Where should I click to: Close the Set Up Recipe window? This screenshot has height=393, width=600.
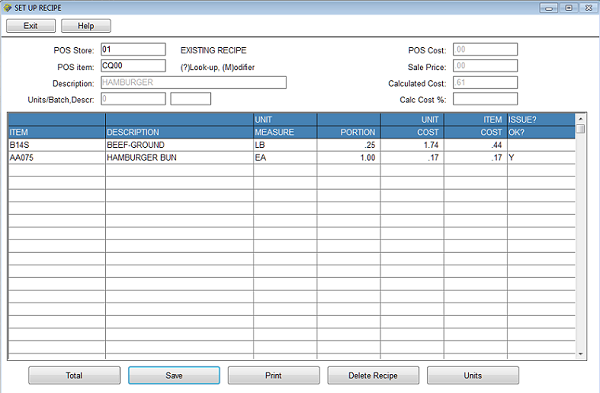pyautogui.click(x=589, y=8)
